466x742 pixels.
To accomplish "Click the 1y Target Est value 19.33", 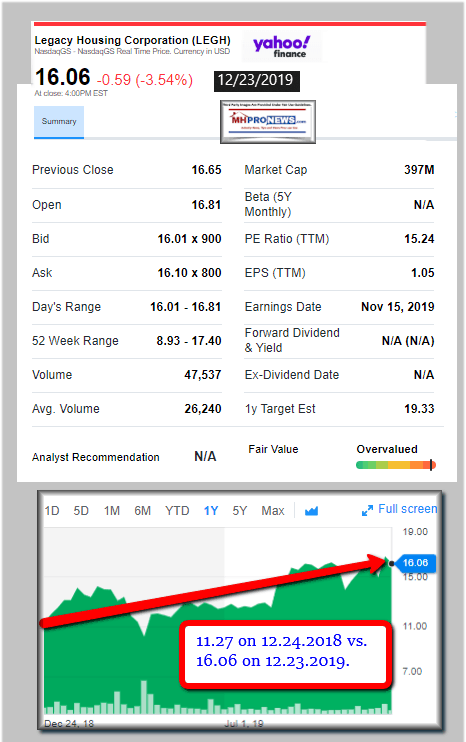I will coord(419,409).
